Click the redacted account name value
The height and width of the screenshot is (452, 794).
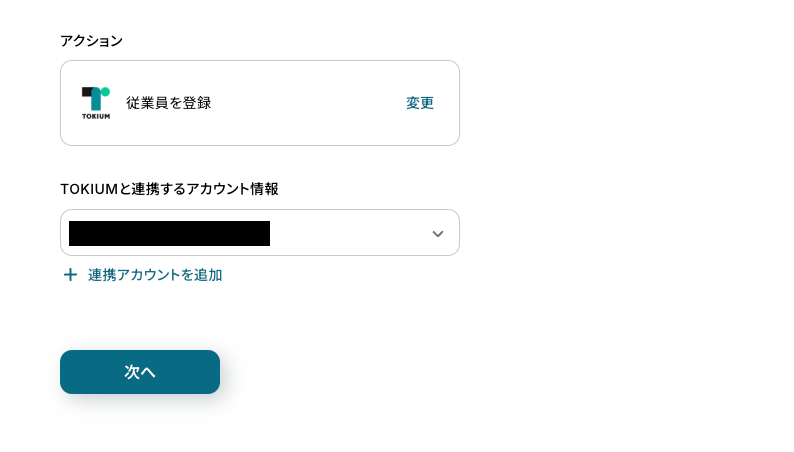tap(169, 234)
